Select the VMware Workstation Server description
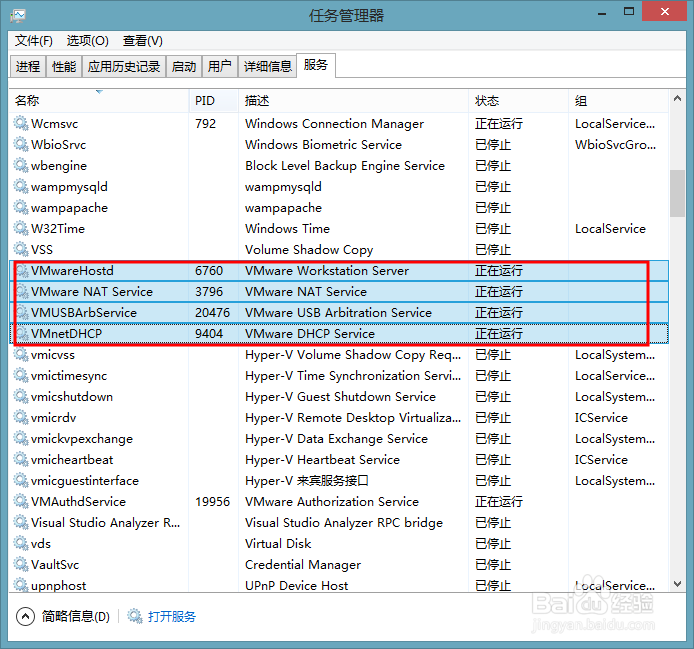Viewport: 694px width, 649px height. click(x=327, y=270)
